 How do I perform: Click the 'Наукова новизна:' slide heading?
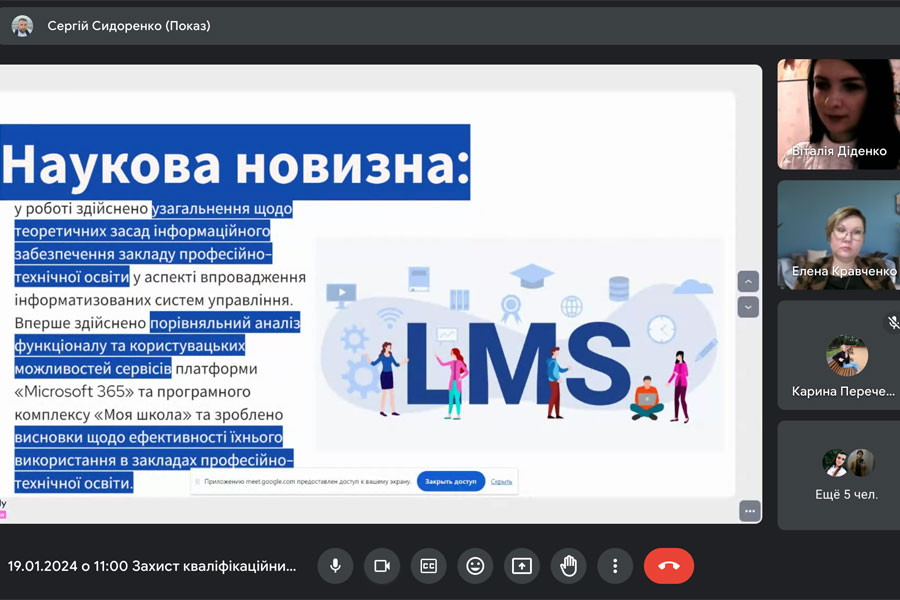[235, 164]
